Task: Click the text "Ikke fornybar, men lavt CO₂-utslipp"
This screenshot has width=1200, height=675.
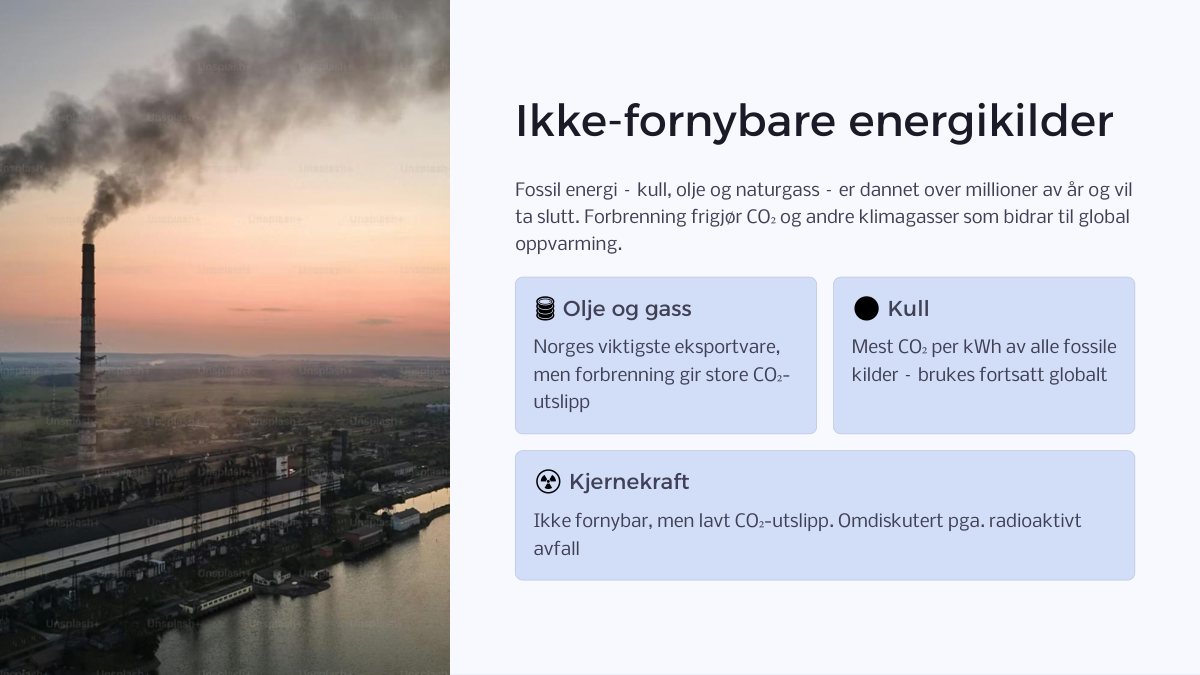Action: (x=682, y=521)
